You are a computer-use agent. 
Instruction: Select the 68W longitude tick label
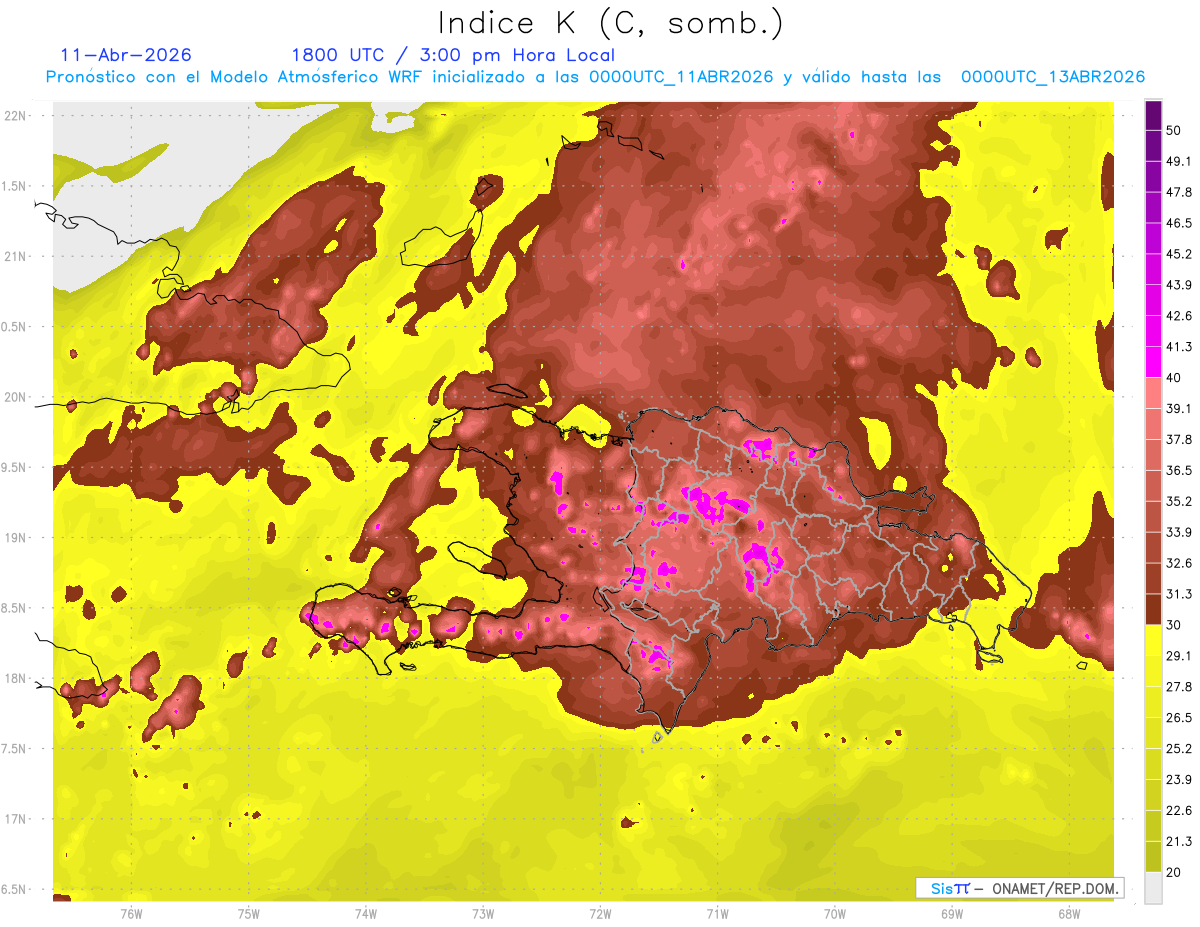(x=1068, y=914)
